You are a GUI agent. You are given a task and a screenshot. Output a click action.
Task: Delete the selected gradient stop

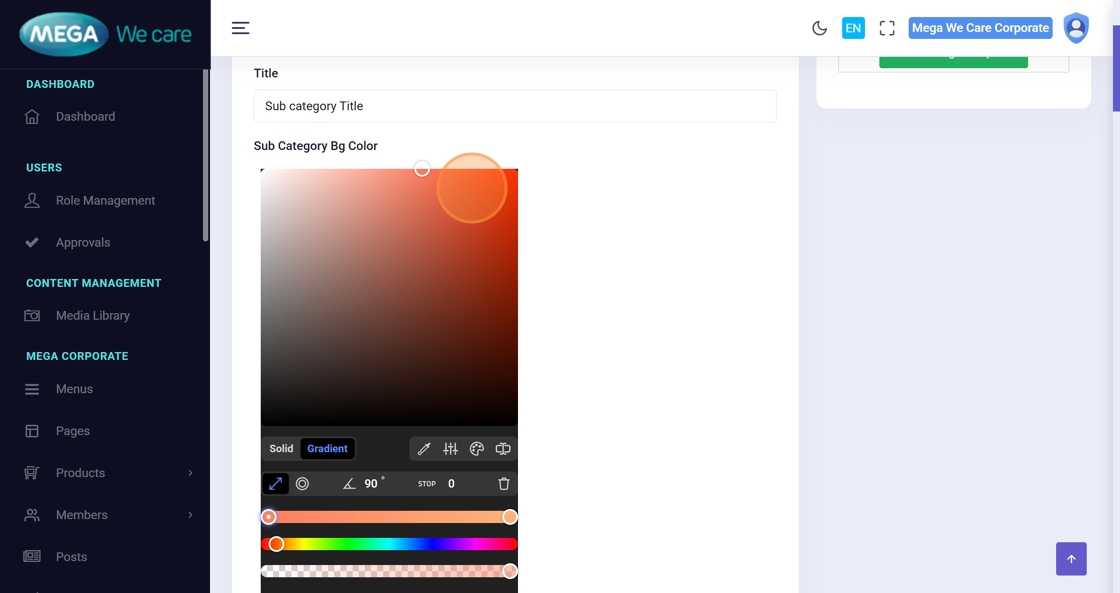(504, 484)
